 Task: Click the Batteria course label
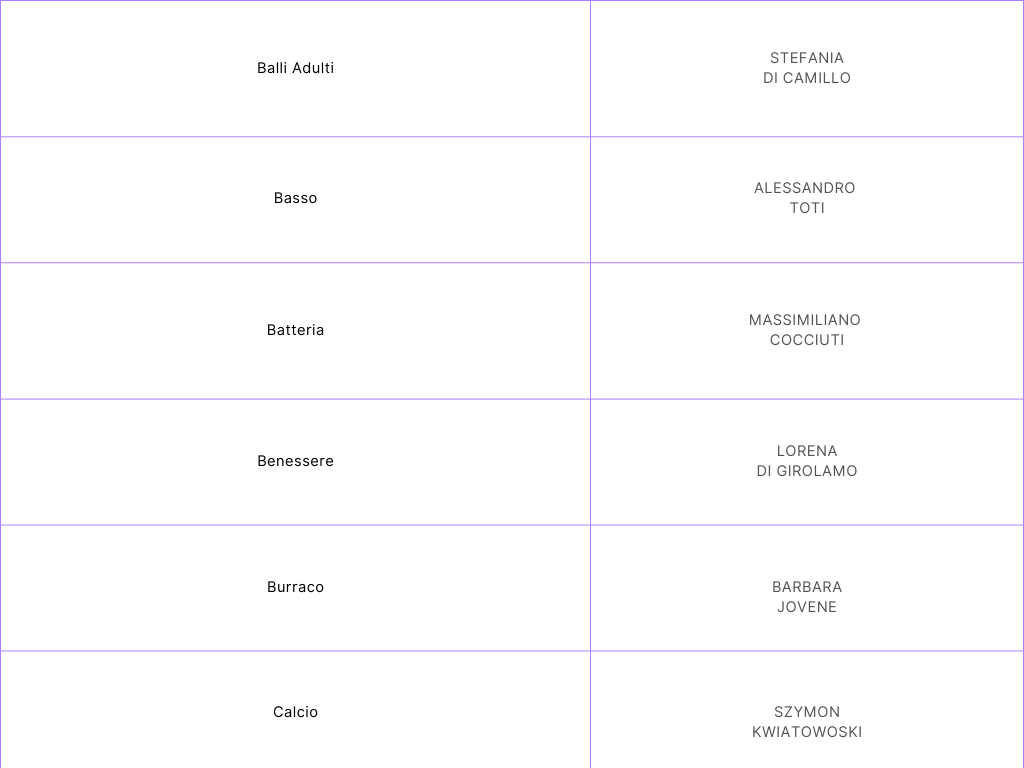(295, 330)
